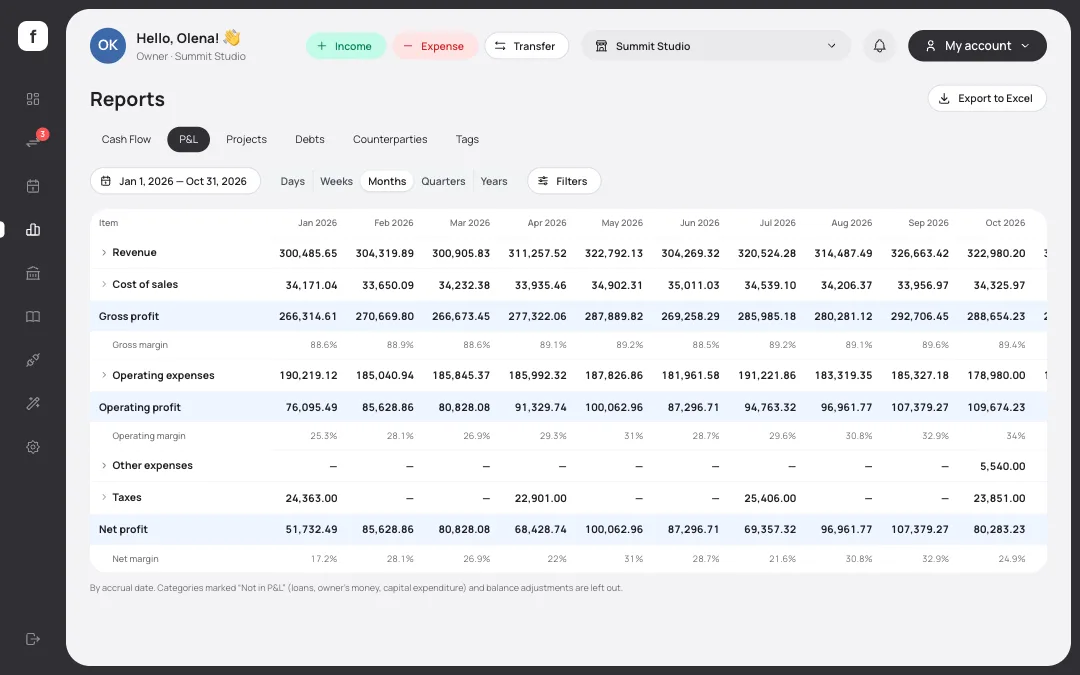Group the report by Weeks

(x=337, y=181)
